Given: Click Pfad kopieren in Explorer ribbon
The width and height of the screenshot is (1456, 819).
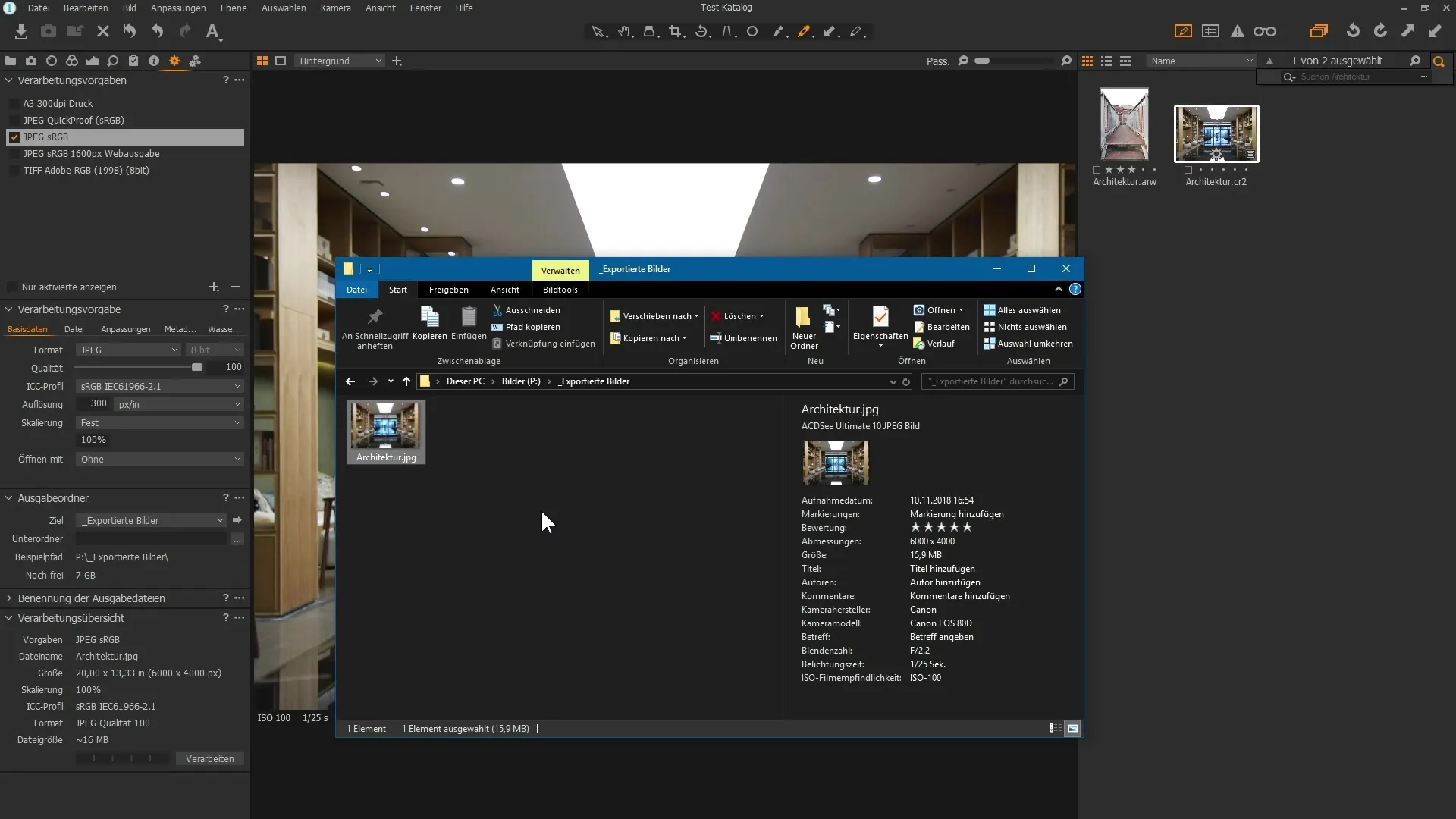Looking at the screenshot, I should coord(526,327).
